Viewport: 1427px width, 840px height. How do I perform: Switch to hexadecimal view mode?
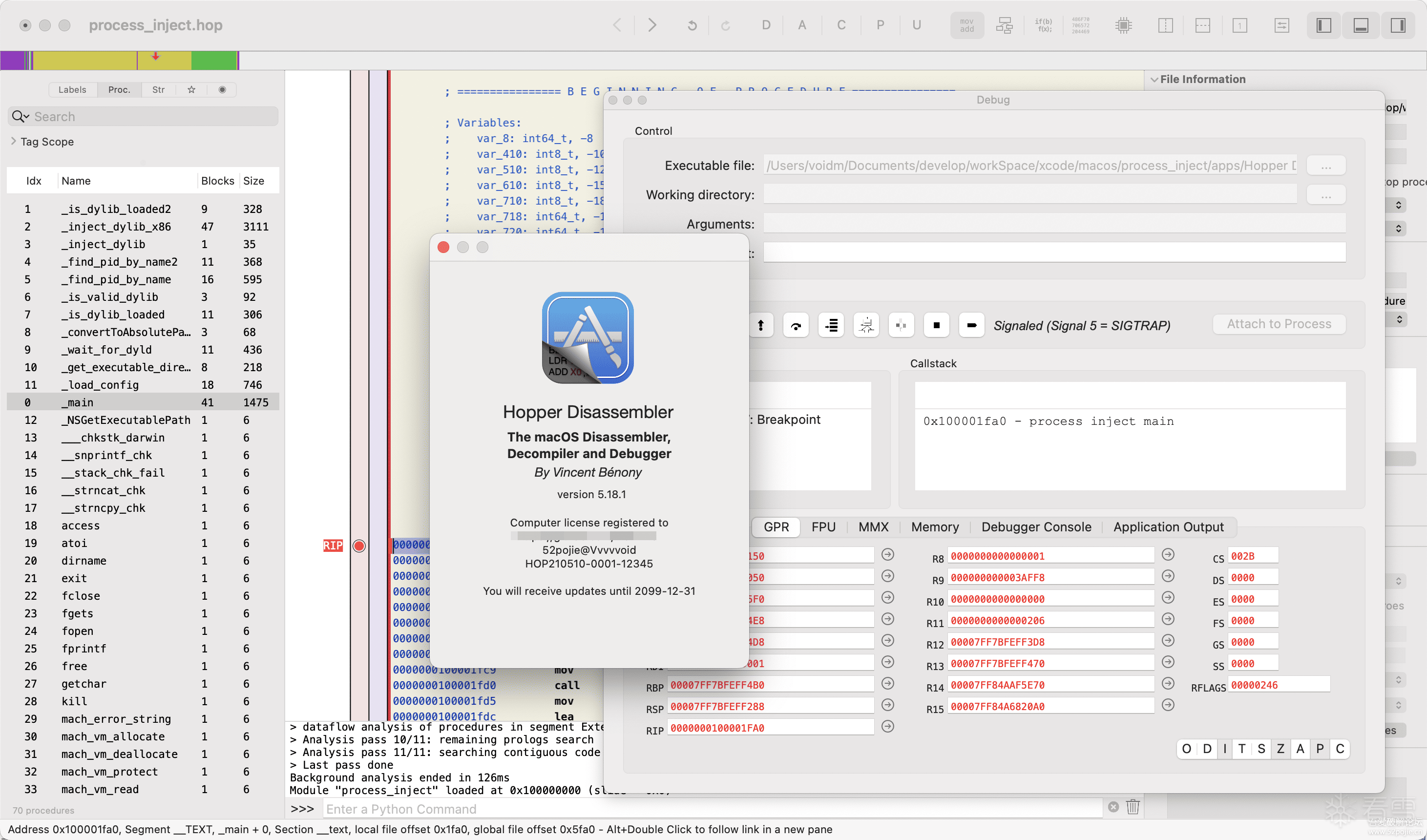coord(1080,25)
